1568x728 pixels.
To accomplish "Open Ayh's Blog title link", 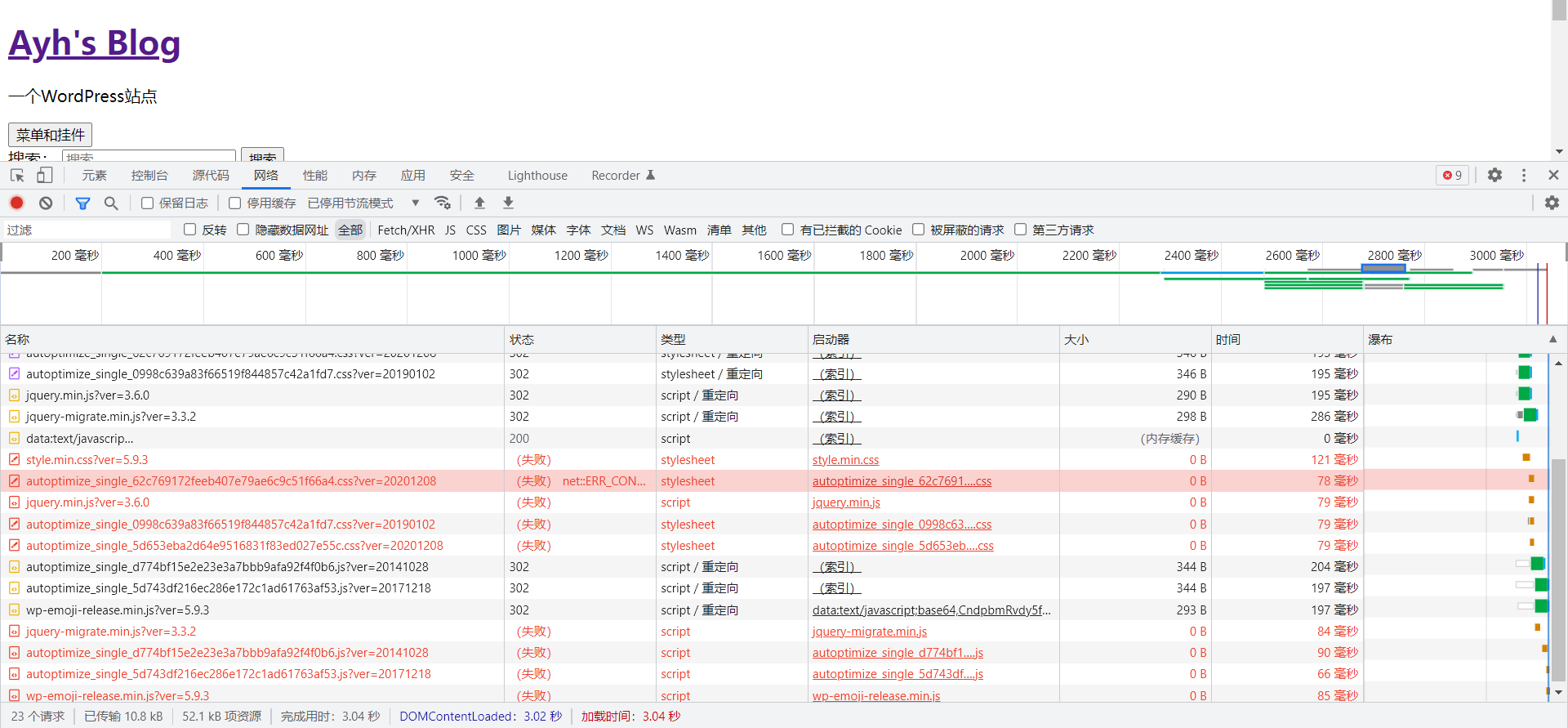I will point(94,43).
